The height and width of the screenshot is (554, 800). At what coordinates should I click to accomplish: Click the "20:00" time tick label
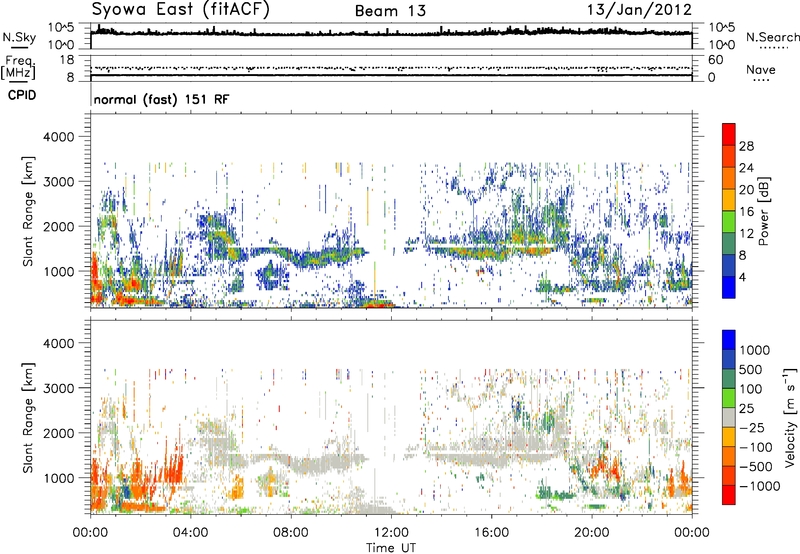coord(591,533)
